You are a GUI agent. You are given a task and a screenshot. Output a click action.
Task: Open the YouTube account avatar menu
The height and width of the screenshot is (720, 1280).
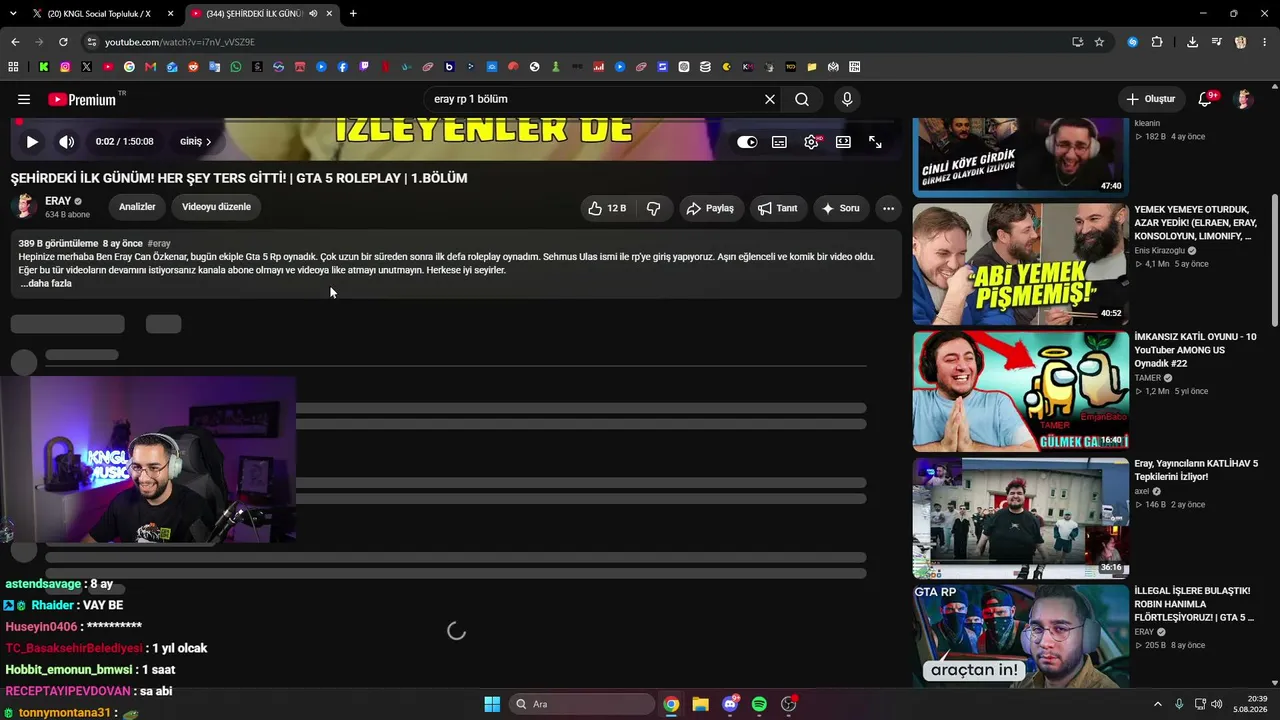click(1244, 99)
